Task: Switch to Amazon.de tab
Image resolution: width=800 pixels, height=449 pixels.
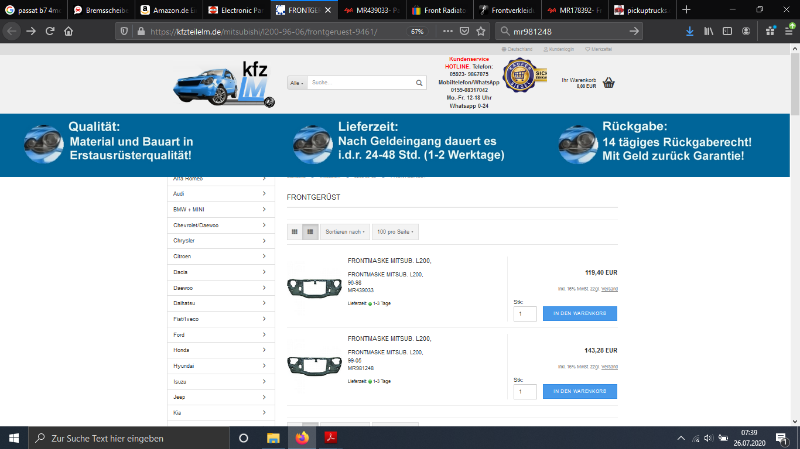Action: point(168,10)
